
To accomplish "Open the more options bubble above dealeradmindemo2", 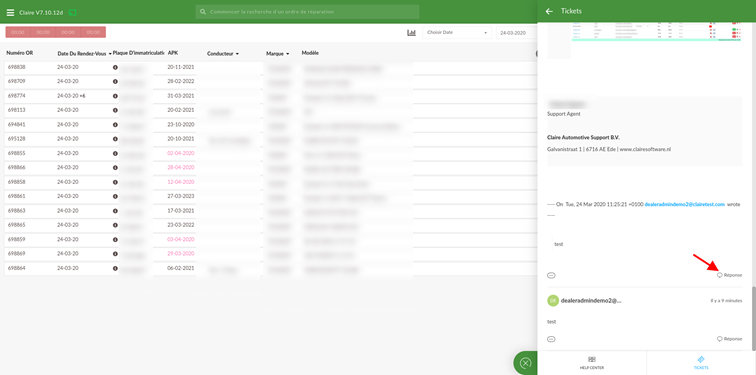I will pyautogui.click(x=552, y=275).
